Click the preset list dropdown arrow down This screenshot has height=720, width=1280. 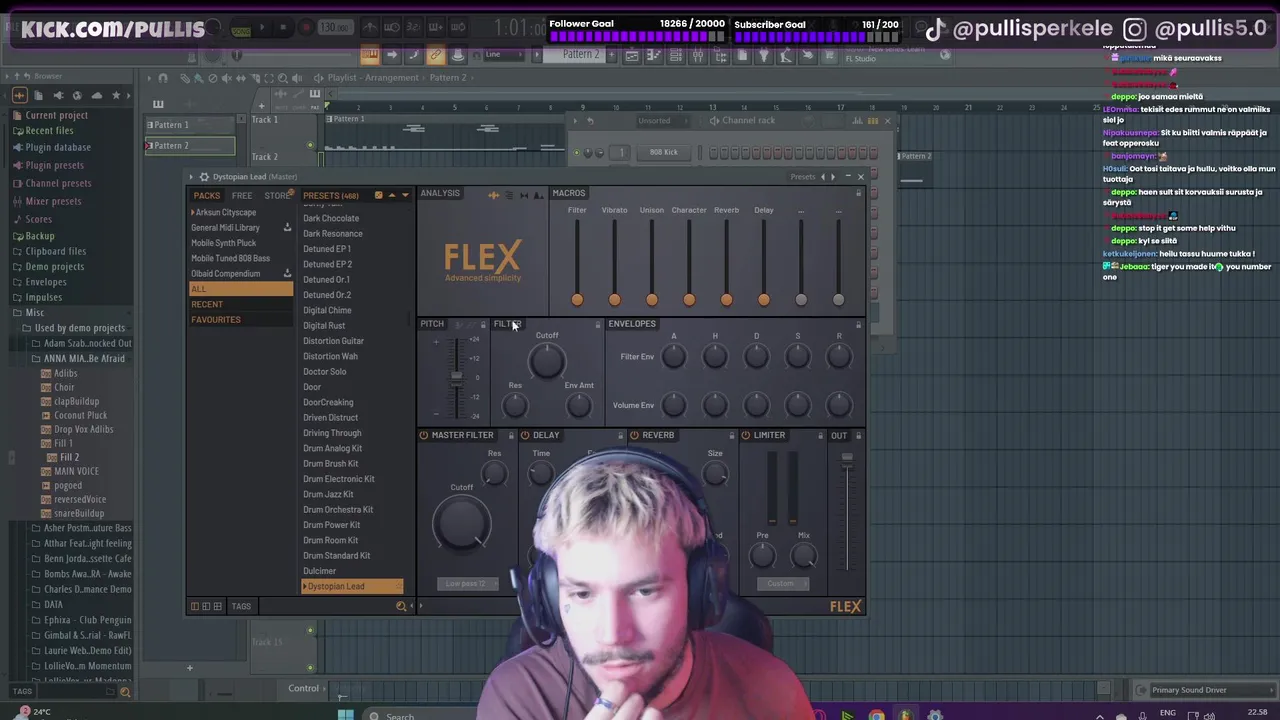coord(405,195)
